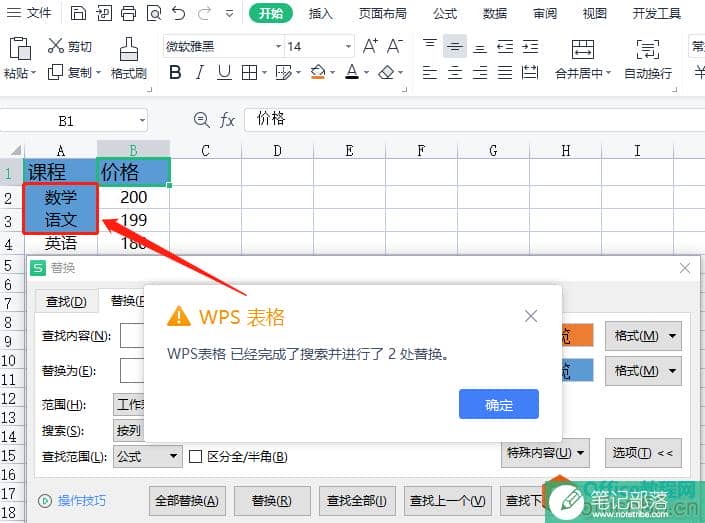Open the 开发工具 tab
This screenshot has width=705, height=523.
coord(657,13)
